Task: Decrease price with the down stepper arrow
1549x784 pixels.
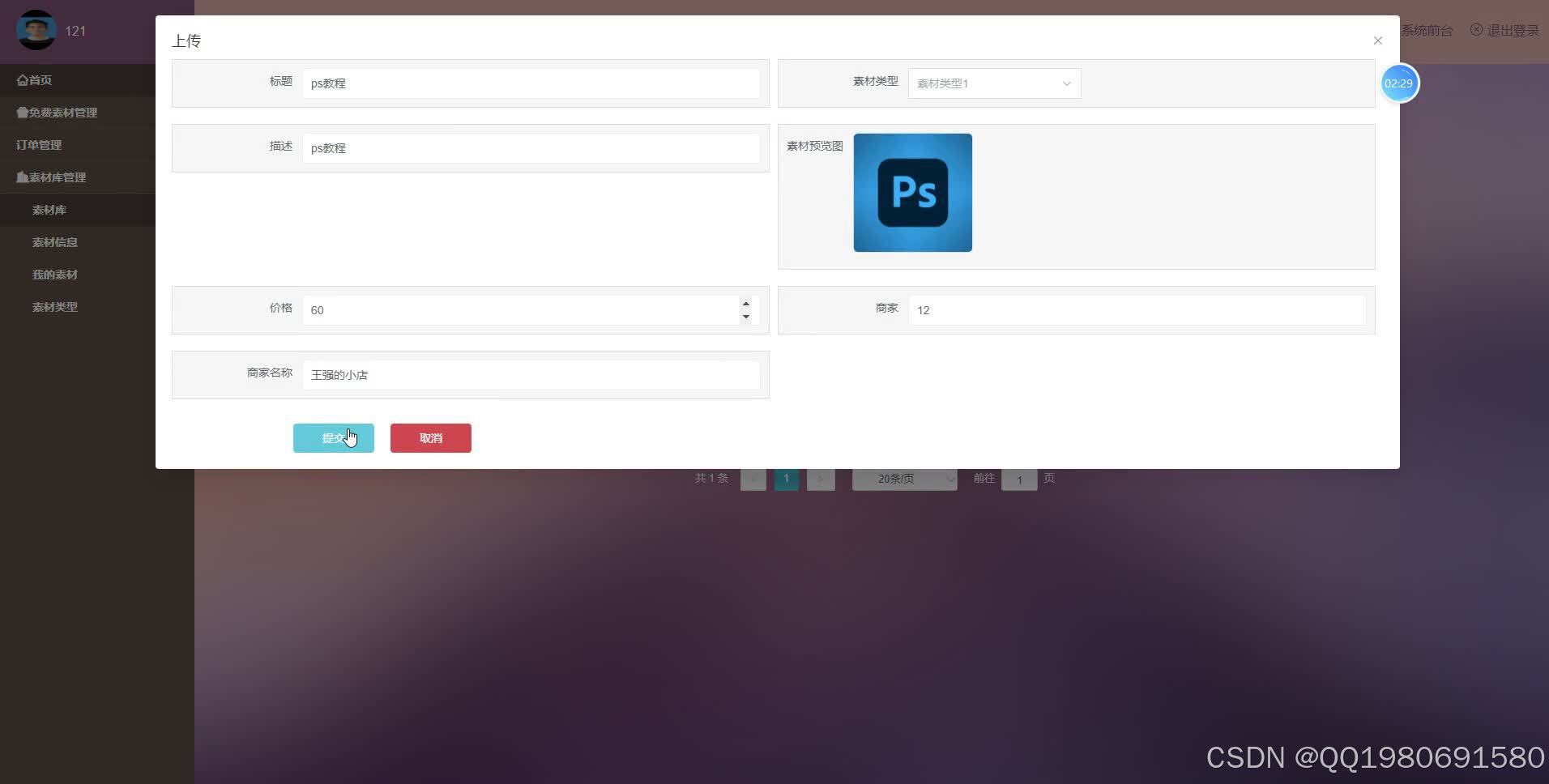Action: point(745,317)
